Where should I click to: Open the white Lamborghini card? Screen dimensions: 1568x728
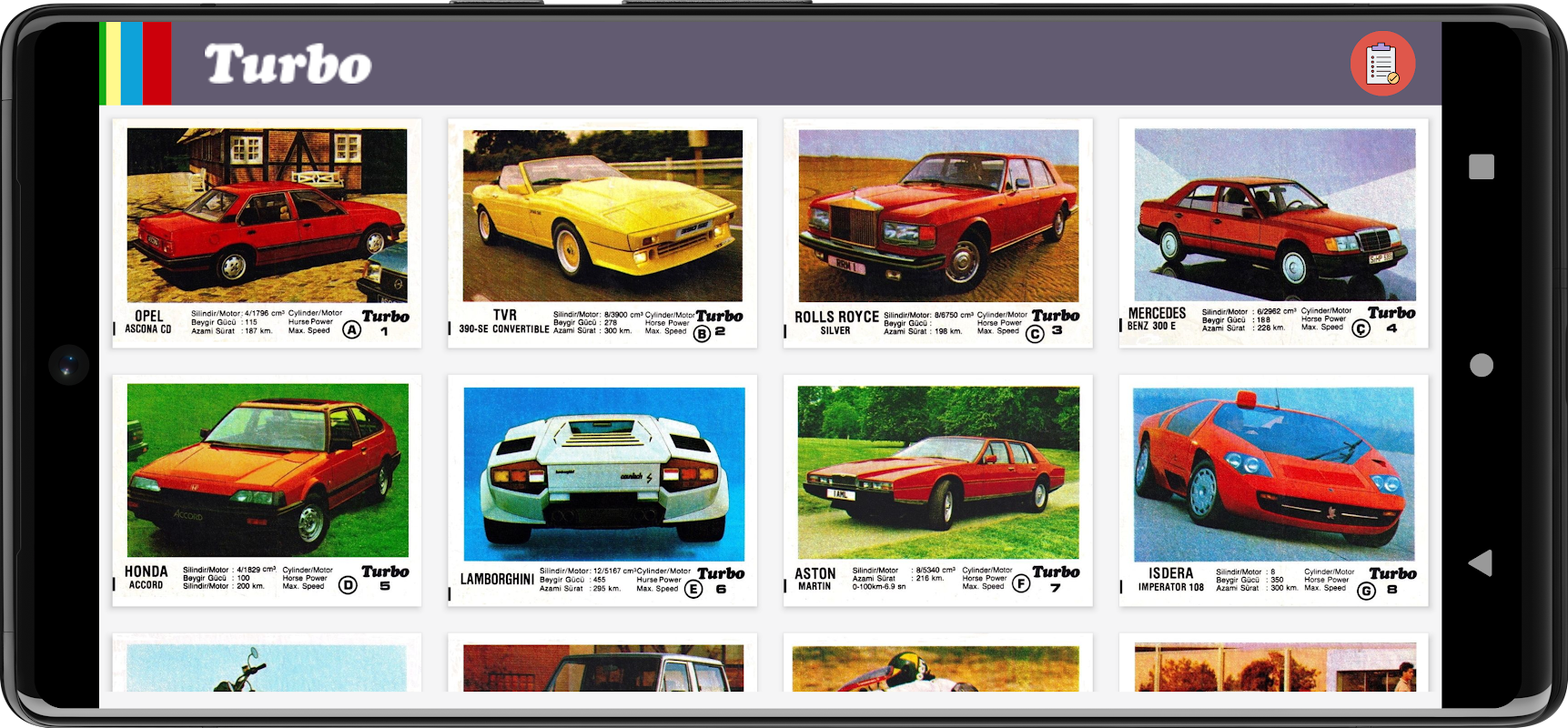pyautogui.click(x=602, y=490)
